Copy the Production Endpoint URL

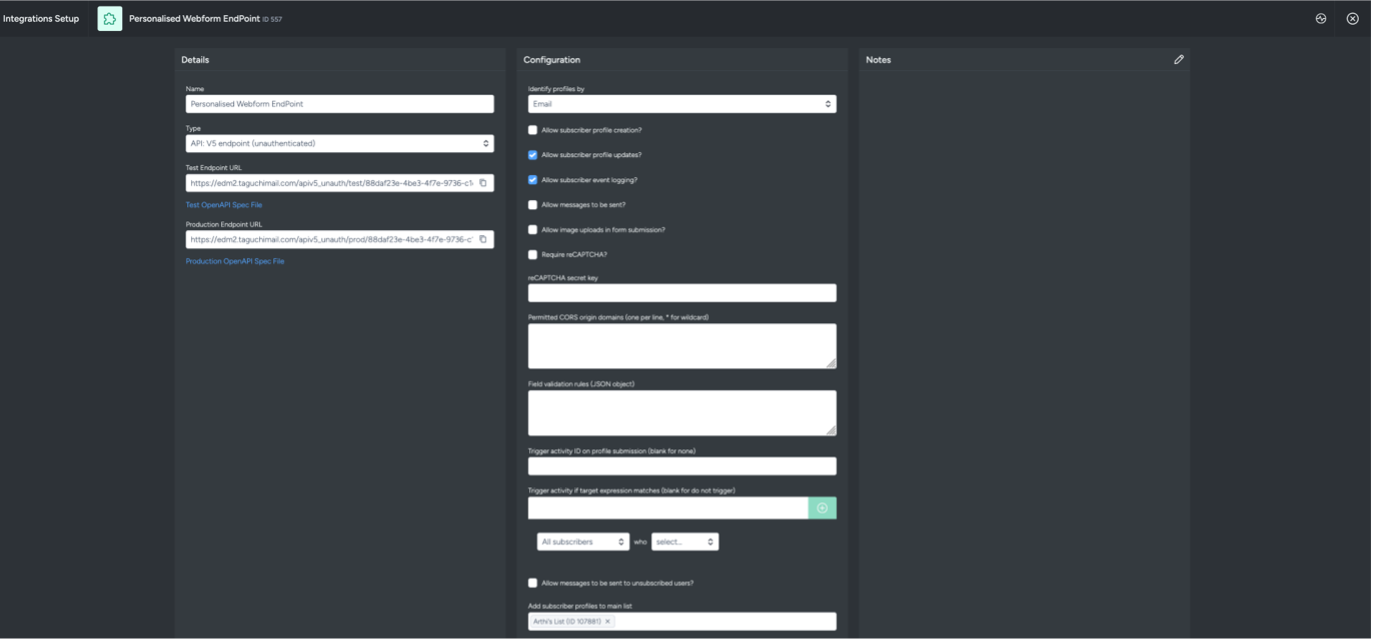coord(483,240)
